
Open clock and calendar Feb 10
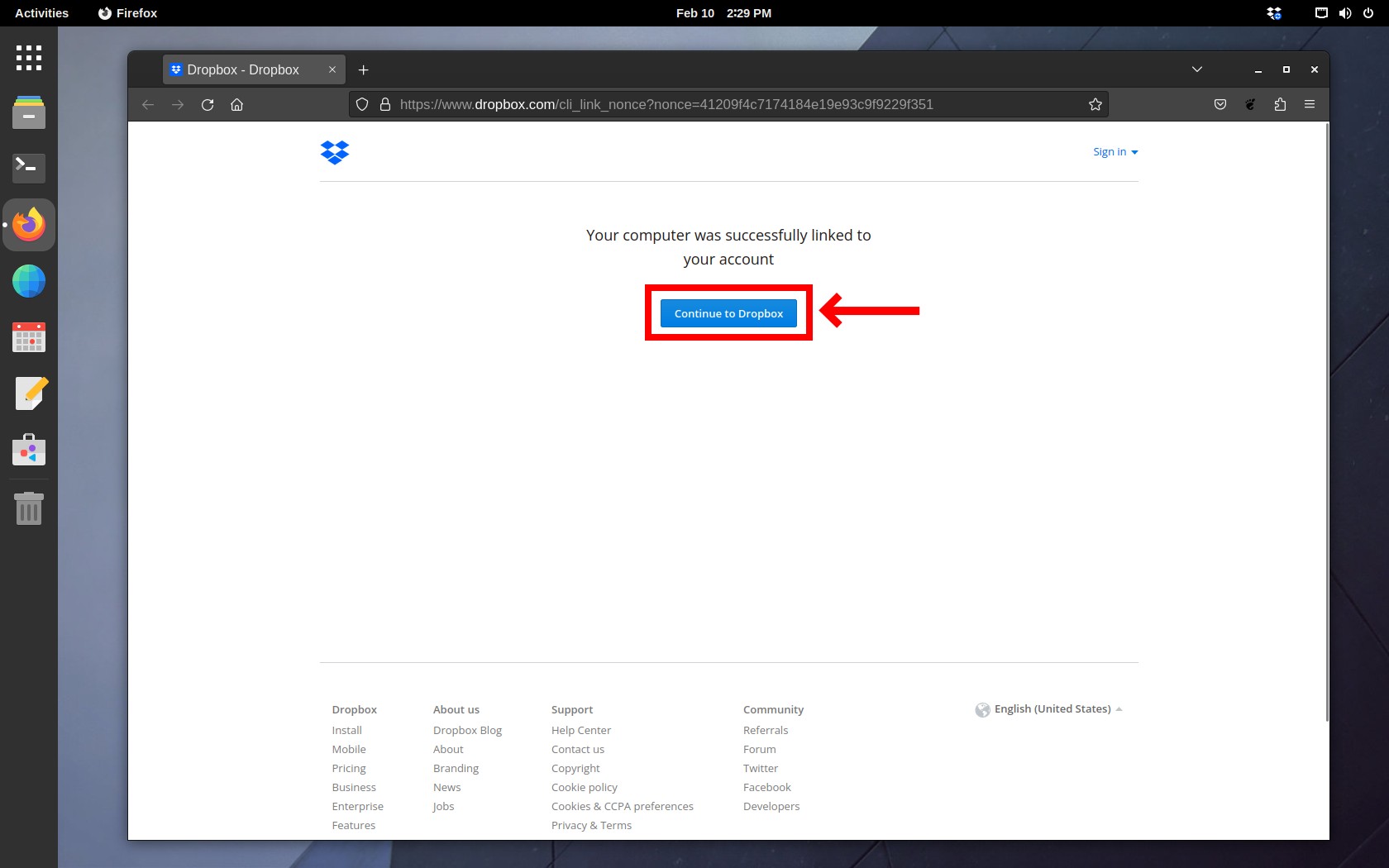coord(723,13)
